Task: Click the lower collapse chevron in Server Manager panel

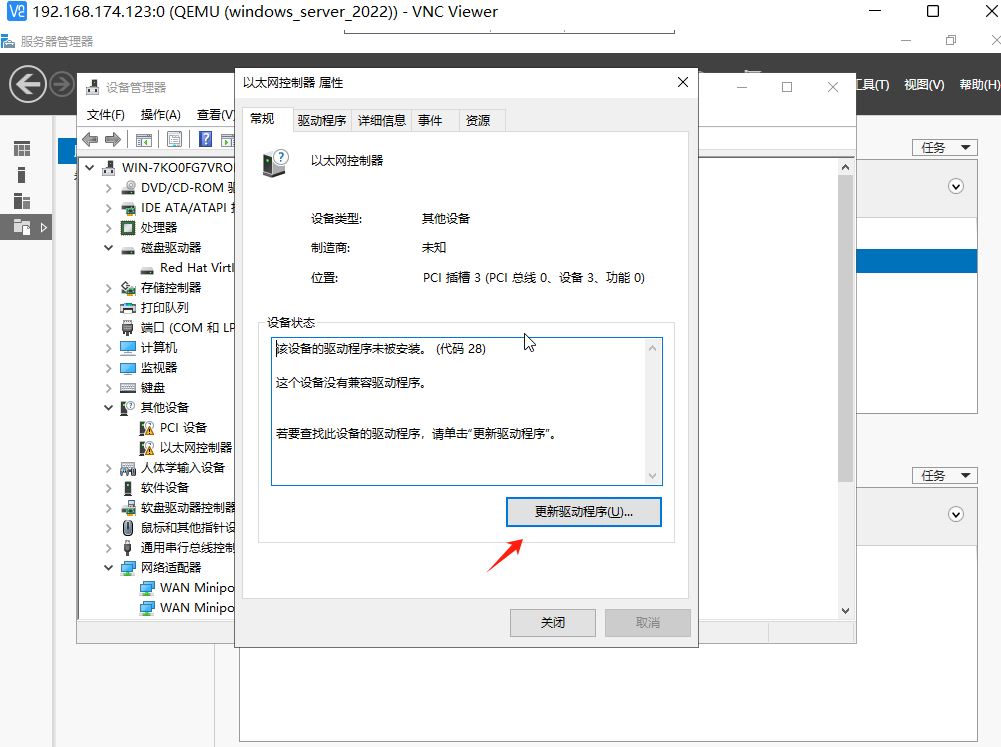Action: click(956, 515)
